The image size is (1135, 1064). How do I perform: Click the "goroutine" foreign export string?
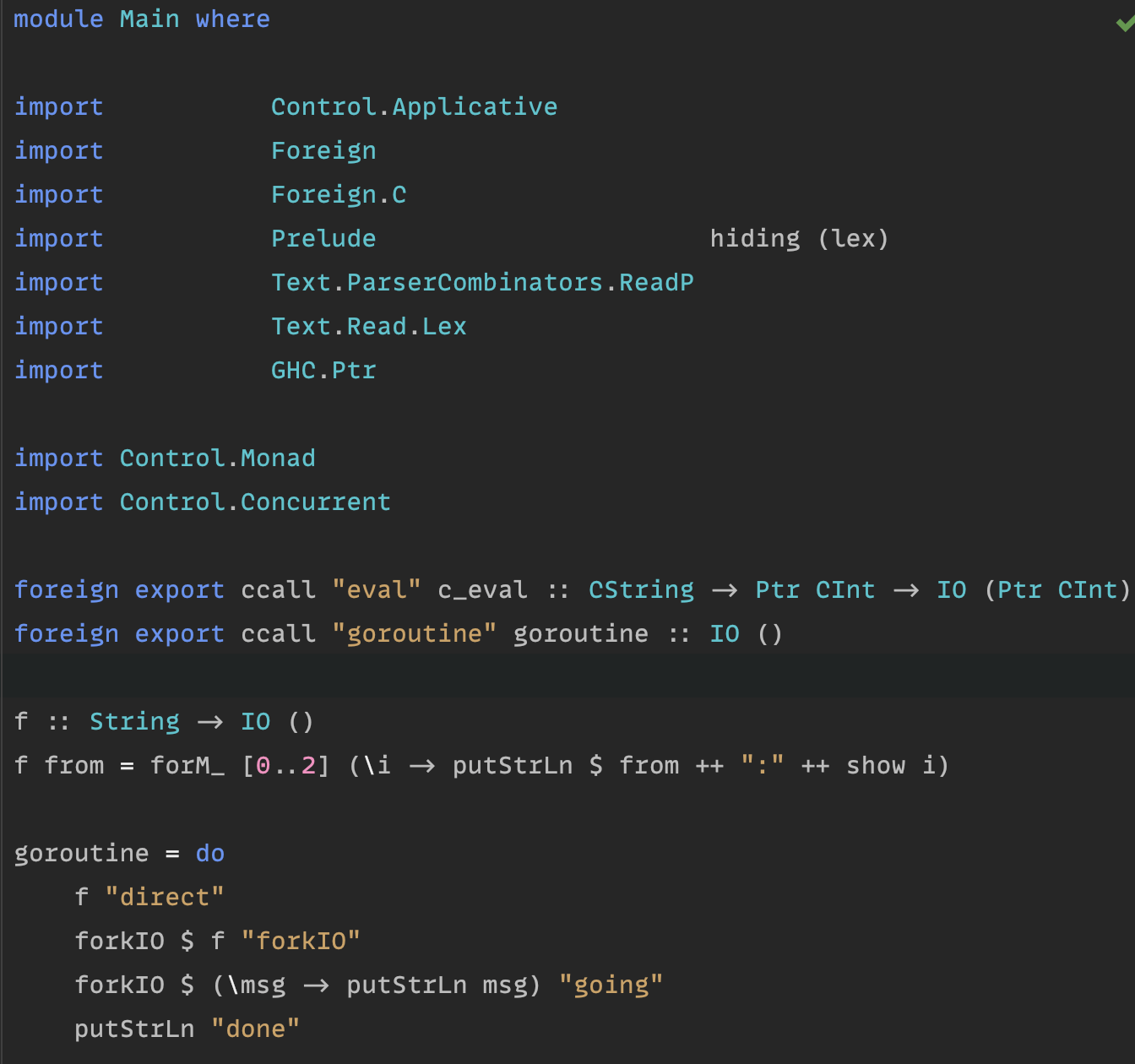pyautogui.click(x=415, y=633)
